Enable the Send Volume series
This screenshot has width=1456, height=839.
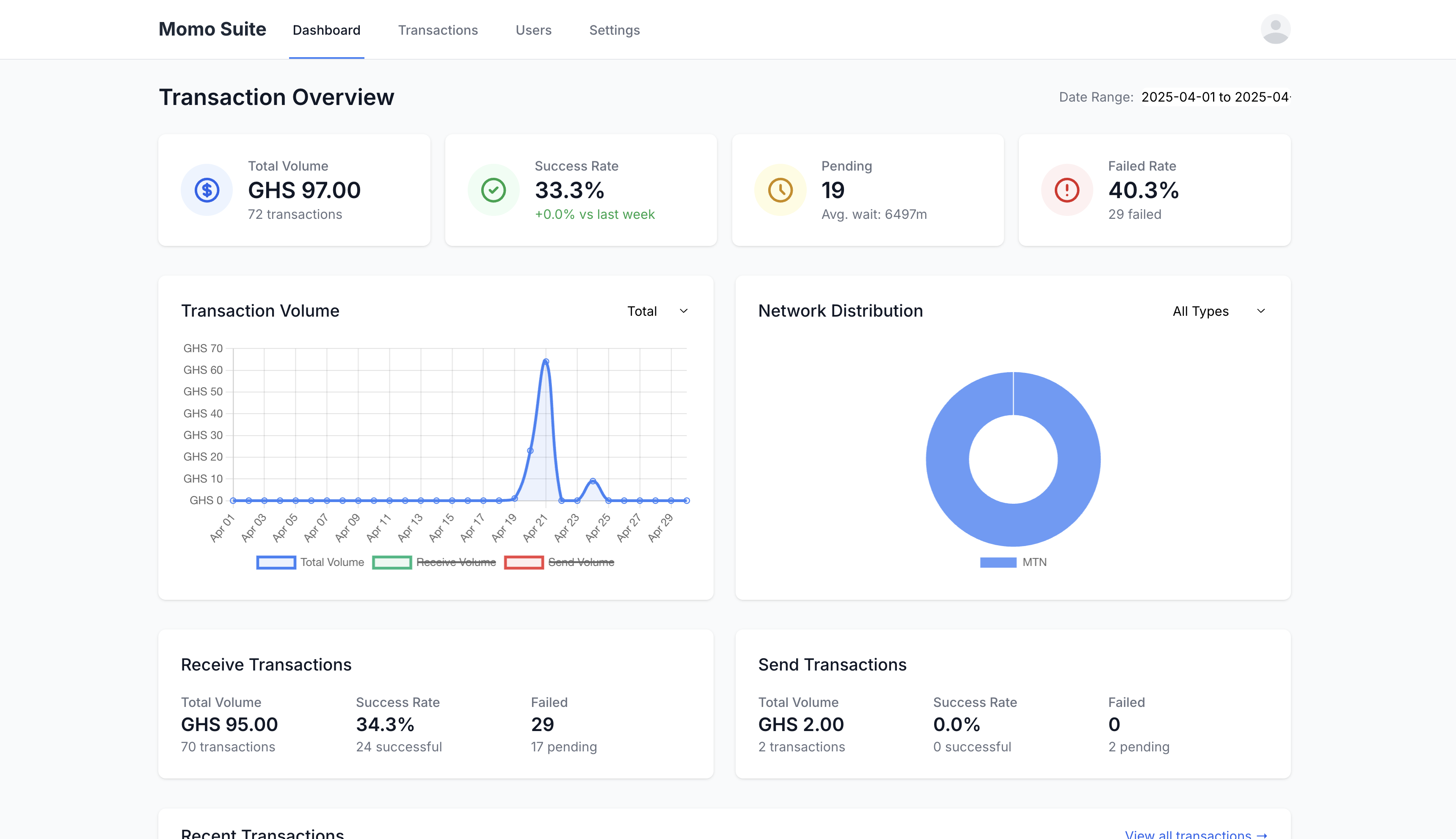tap(560, 563)
